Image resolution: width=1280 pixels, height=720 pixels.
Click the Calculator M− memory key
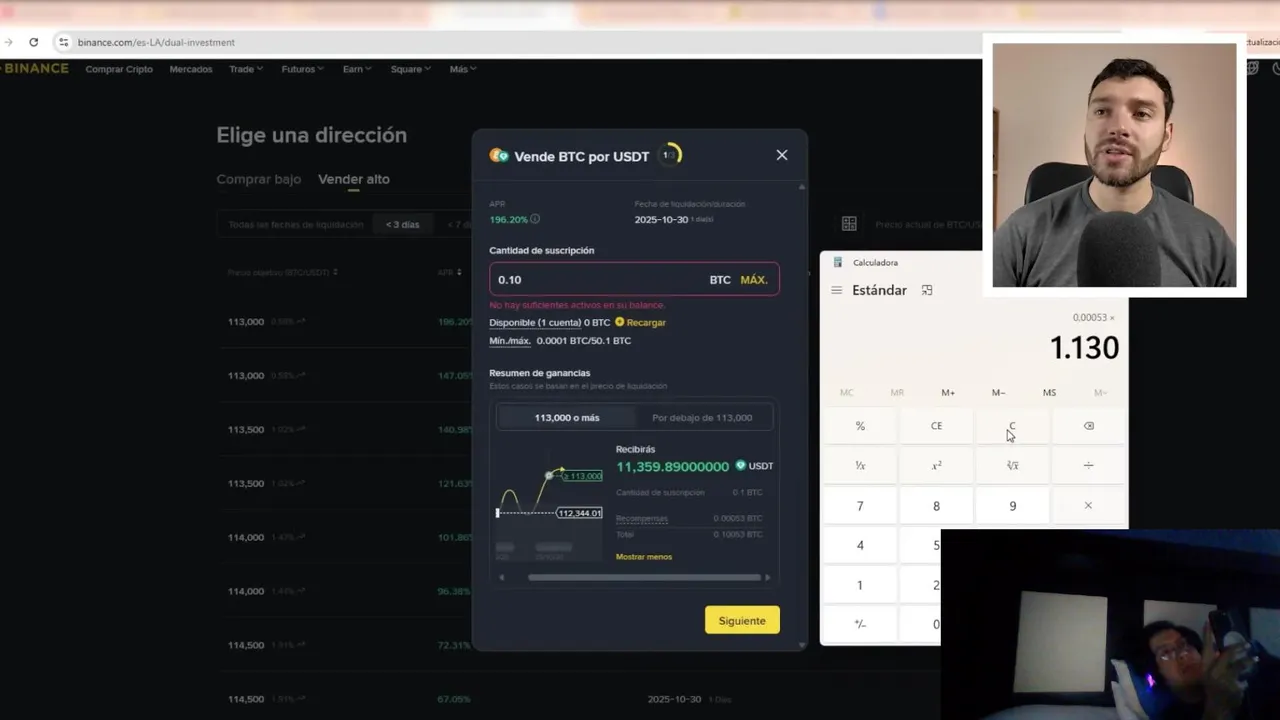coord(998,393)
